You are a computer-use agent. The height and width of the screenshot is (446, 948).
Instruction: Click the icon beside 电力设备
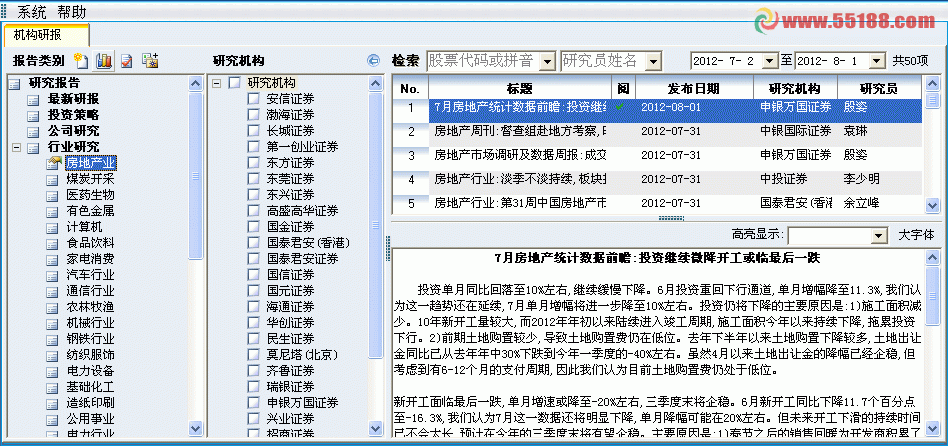click(52, 371)
